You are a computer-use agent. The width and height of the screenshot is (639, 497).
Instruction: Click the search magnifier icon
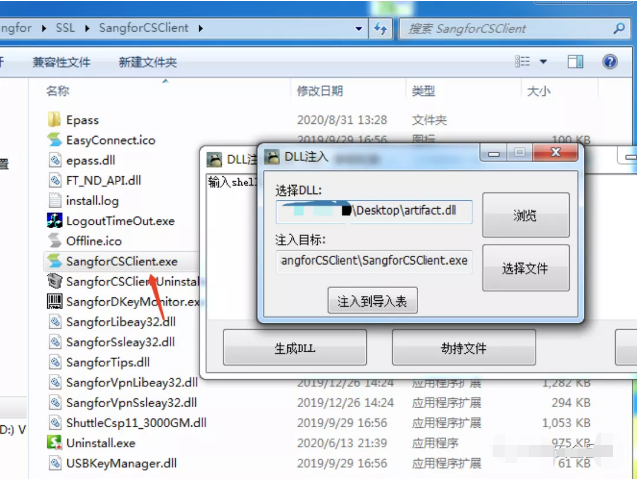[619, 29]
